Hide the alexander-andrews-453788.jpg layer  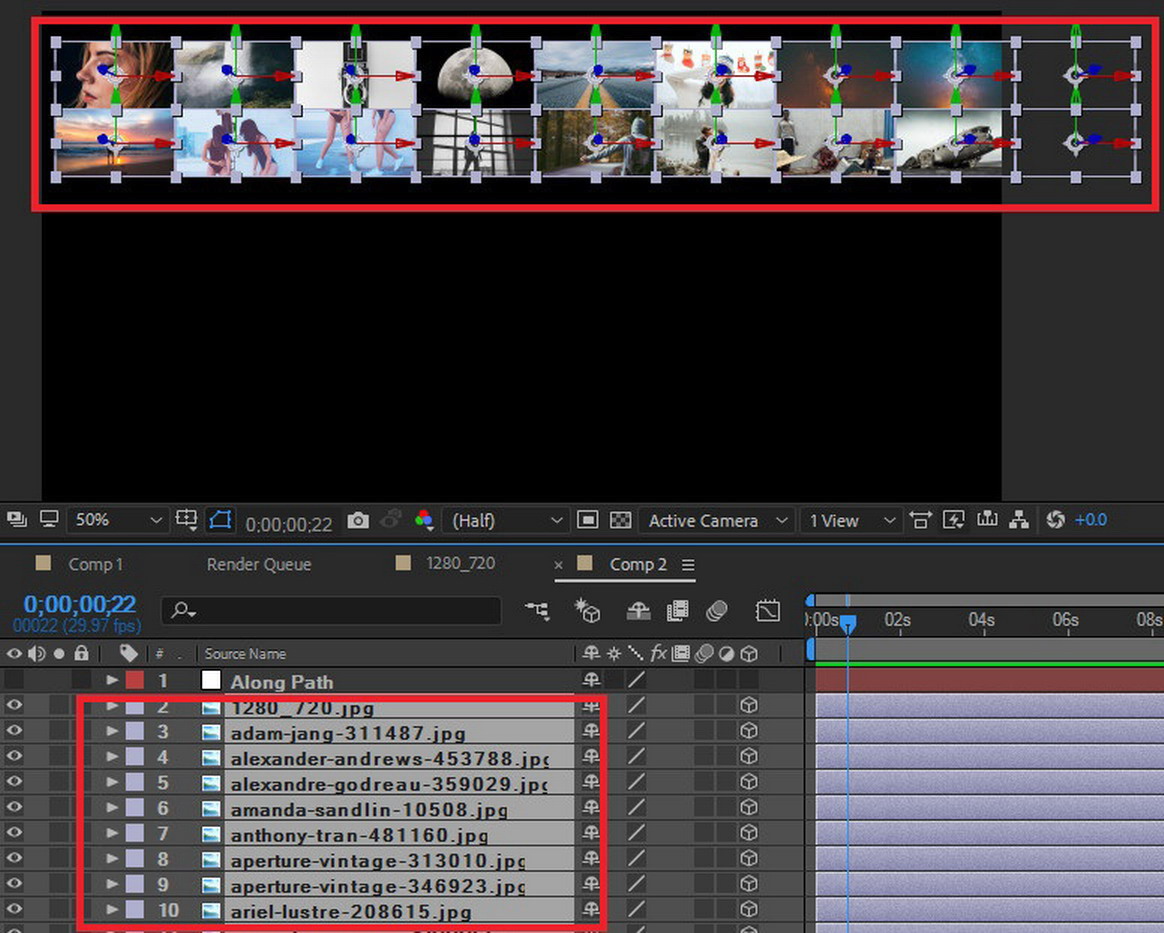pyautogui.click(x=14, y=756)
